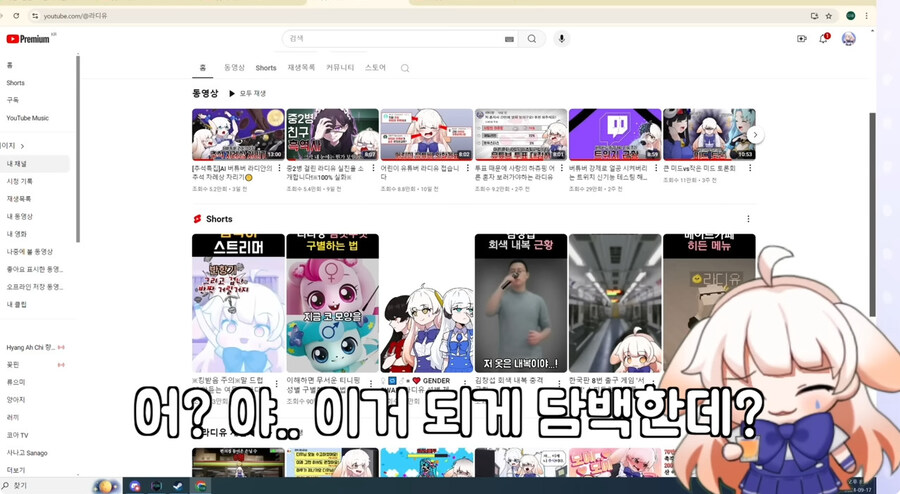Open options for the 추석특집 AI 버튜버 video
Screen dimensions: 900x494
[280, 168]
